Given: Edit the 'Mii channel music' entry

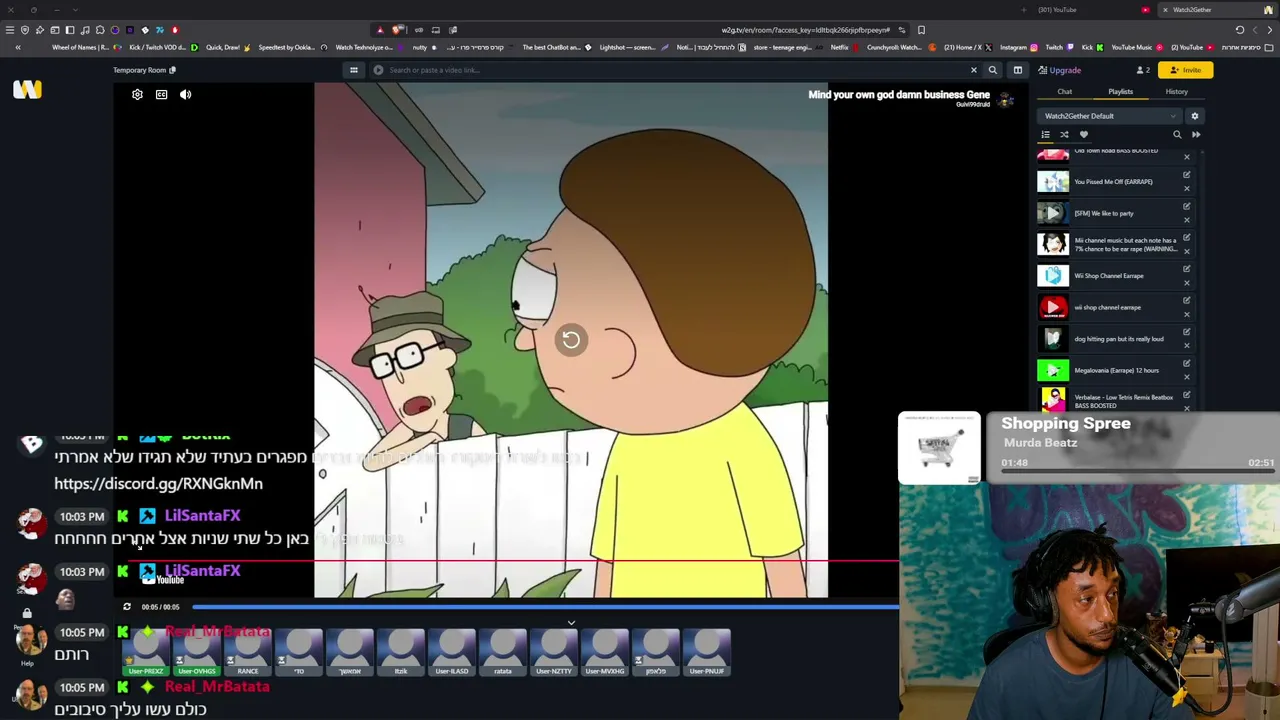Looking at the screenshot, I should click(x=1187, y=238).
